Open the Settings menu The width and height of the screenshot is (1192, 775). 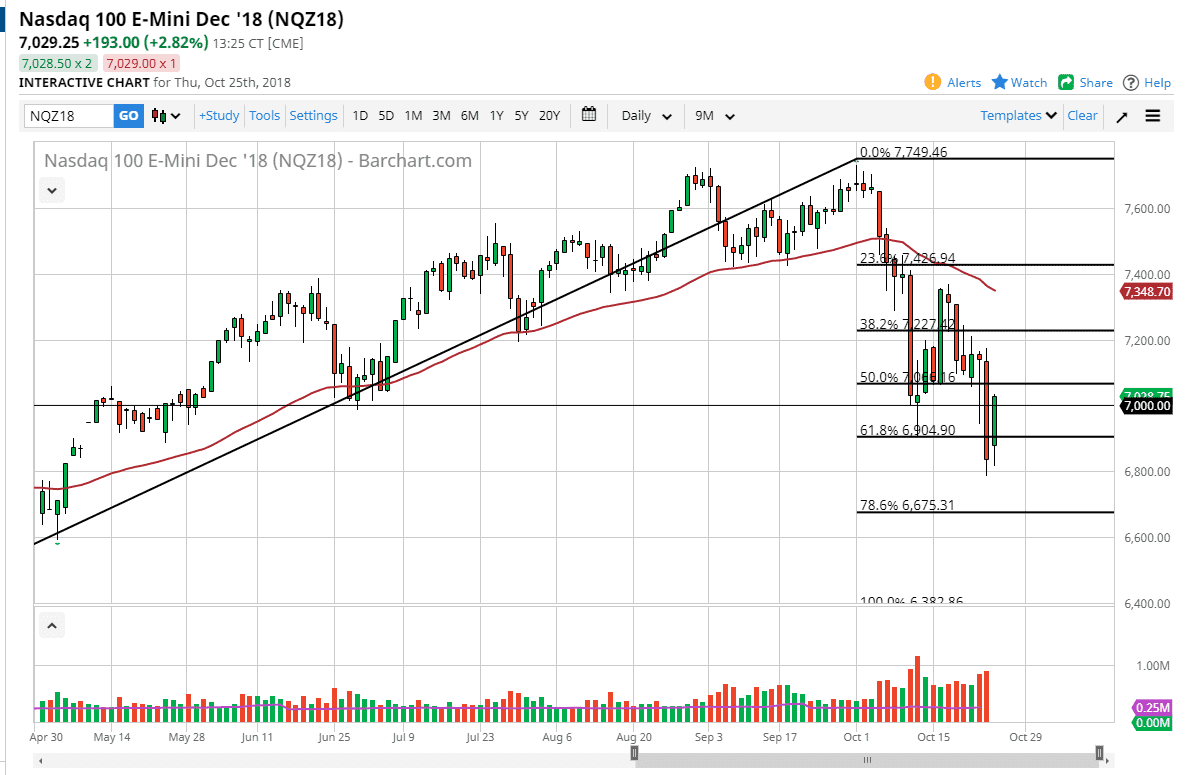(x=313, y=115)
